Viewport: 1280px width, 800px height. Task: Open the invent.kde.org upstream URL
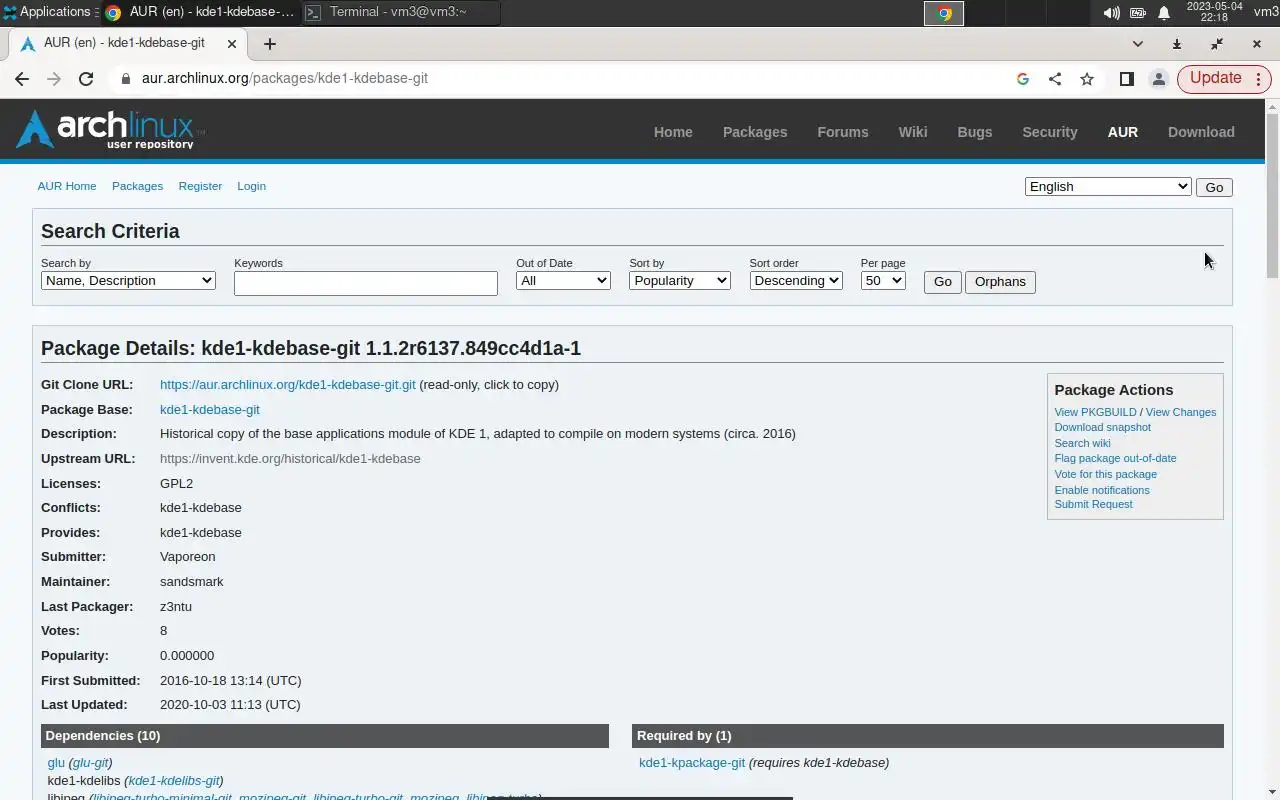[290, 459]
